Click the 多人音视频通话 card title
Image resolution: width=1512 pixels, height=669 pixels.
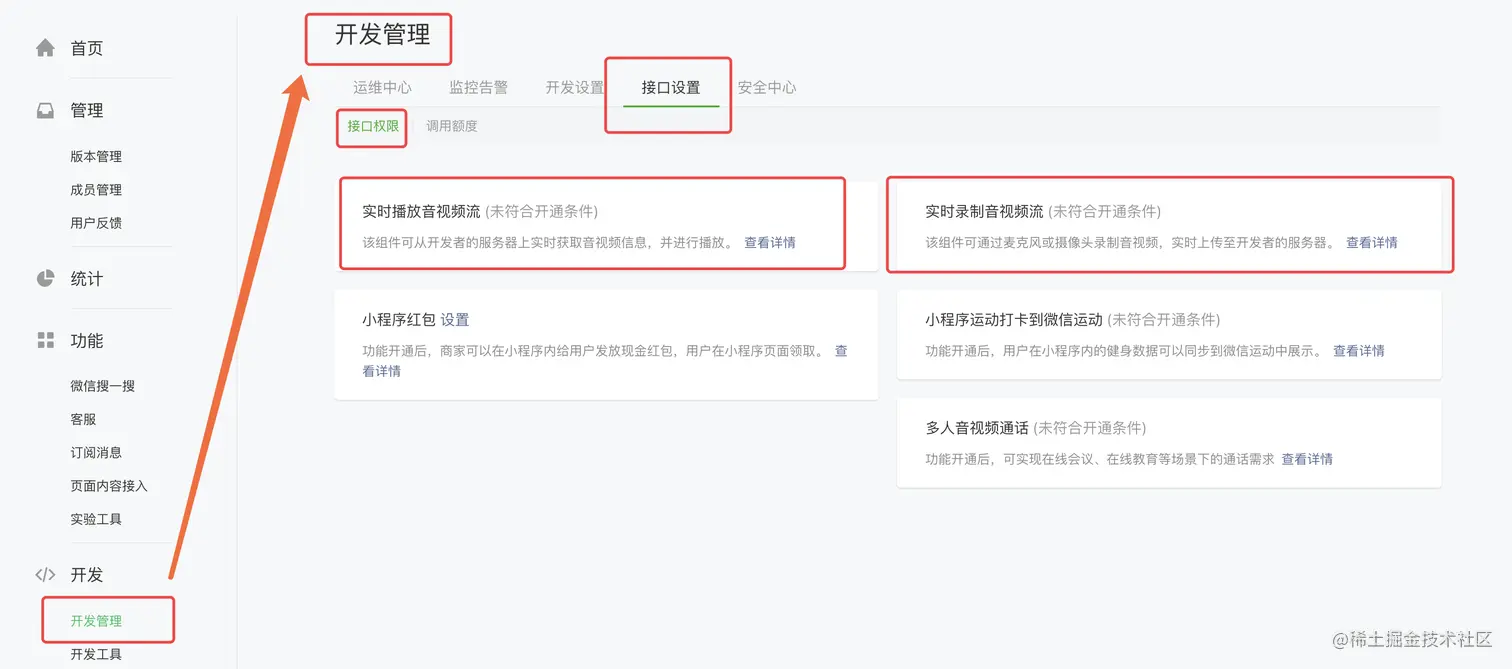coord(977,428)
